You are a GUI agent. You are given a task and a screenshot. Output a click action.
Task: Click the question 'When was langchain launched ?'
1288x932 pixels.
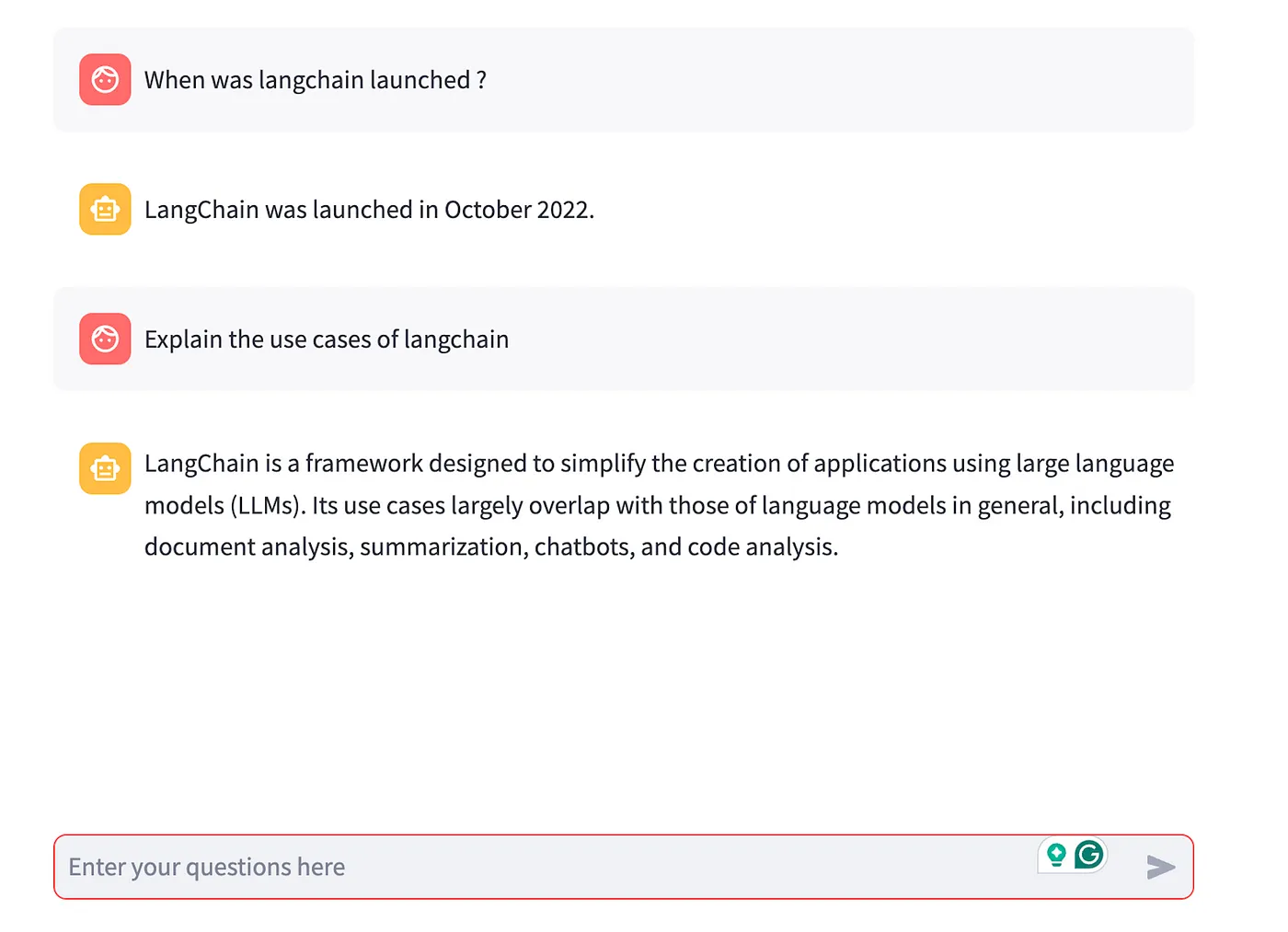[315, 80]
